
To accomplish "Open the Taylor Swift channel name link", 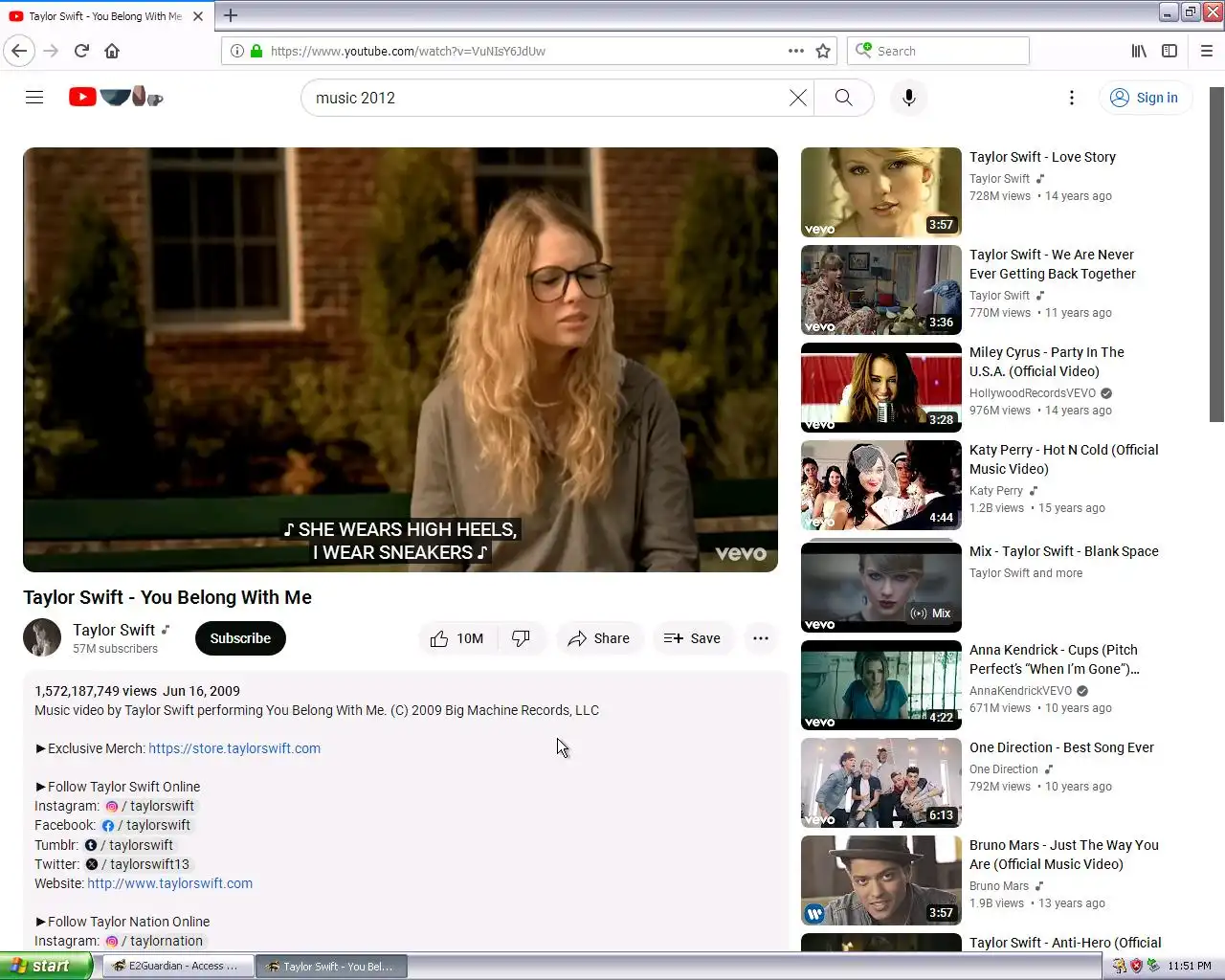I will 114,630.
